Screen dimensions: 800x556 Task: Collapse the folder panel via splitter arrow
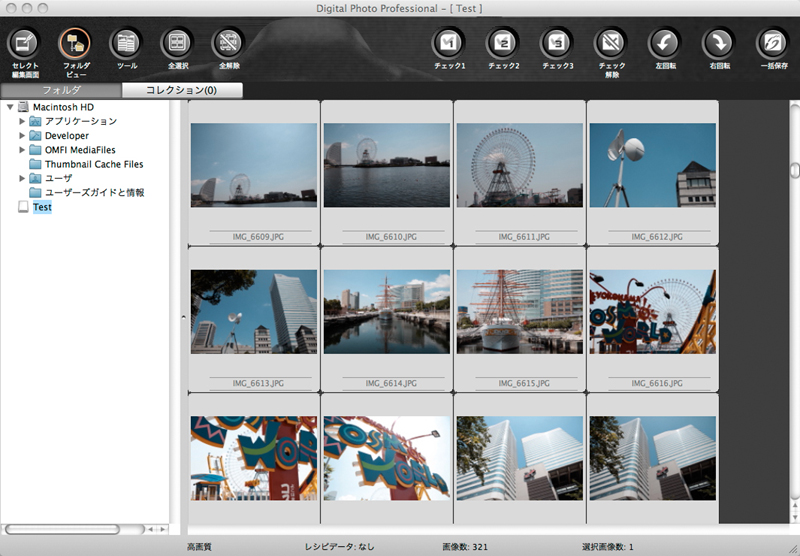pyautogui.click(x=184, y=317)
